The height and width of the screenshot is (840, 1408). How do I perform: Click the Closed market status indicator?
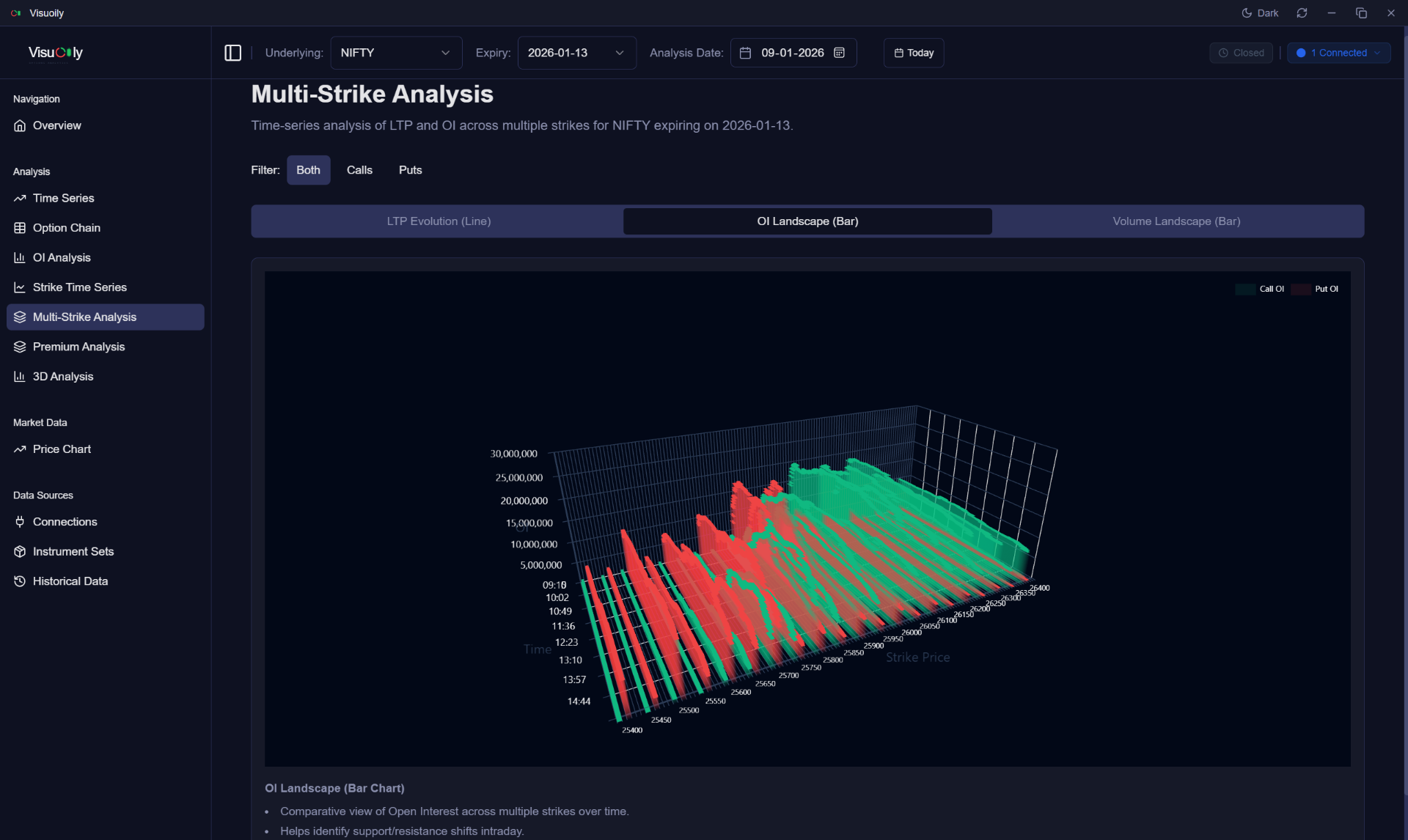pos(1241,52)
